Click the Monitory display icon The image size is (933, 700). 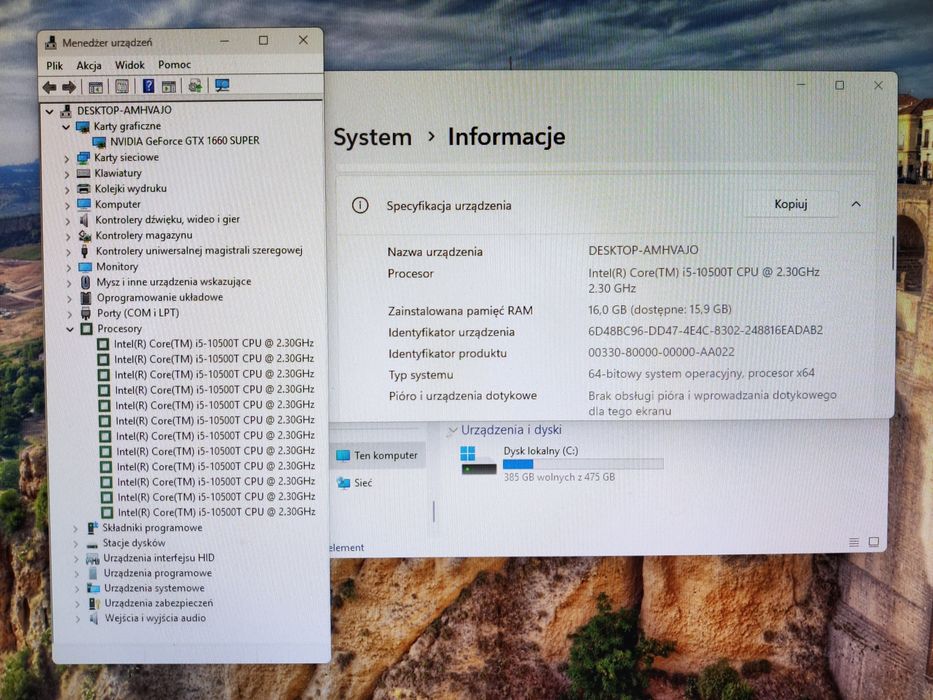(x=85, y=267)
